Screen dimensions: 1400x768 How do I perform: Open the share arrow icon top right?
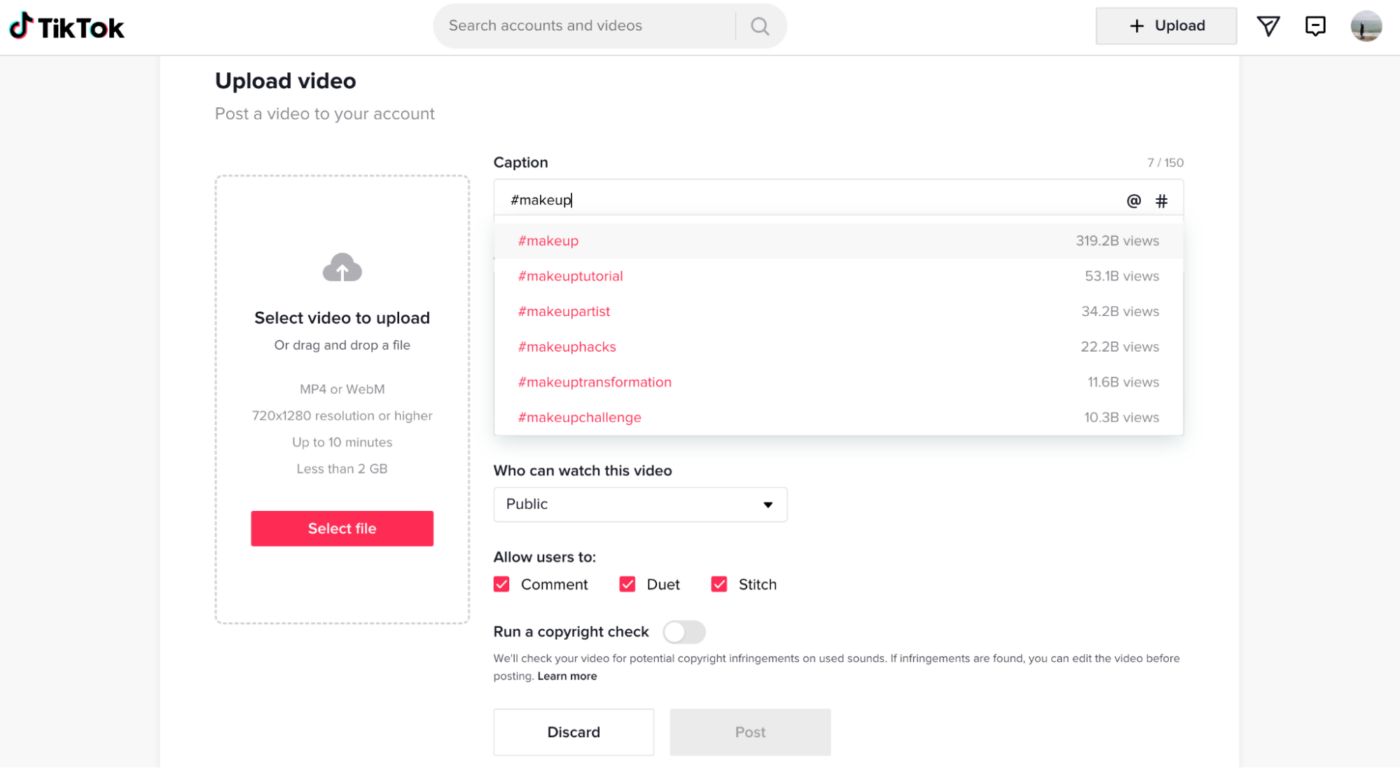tap(1268, 26)
